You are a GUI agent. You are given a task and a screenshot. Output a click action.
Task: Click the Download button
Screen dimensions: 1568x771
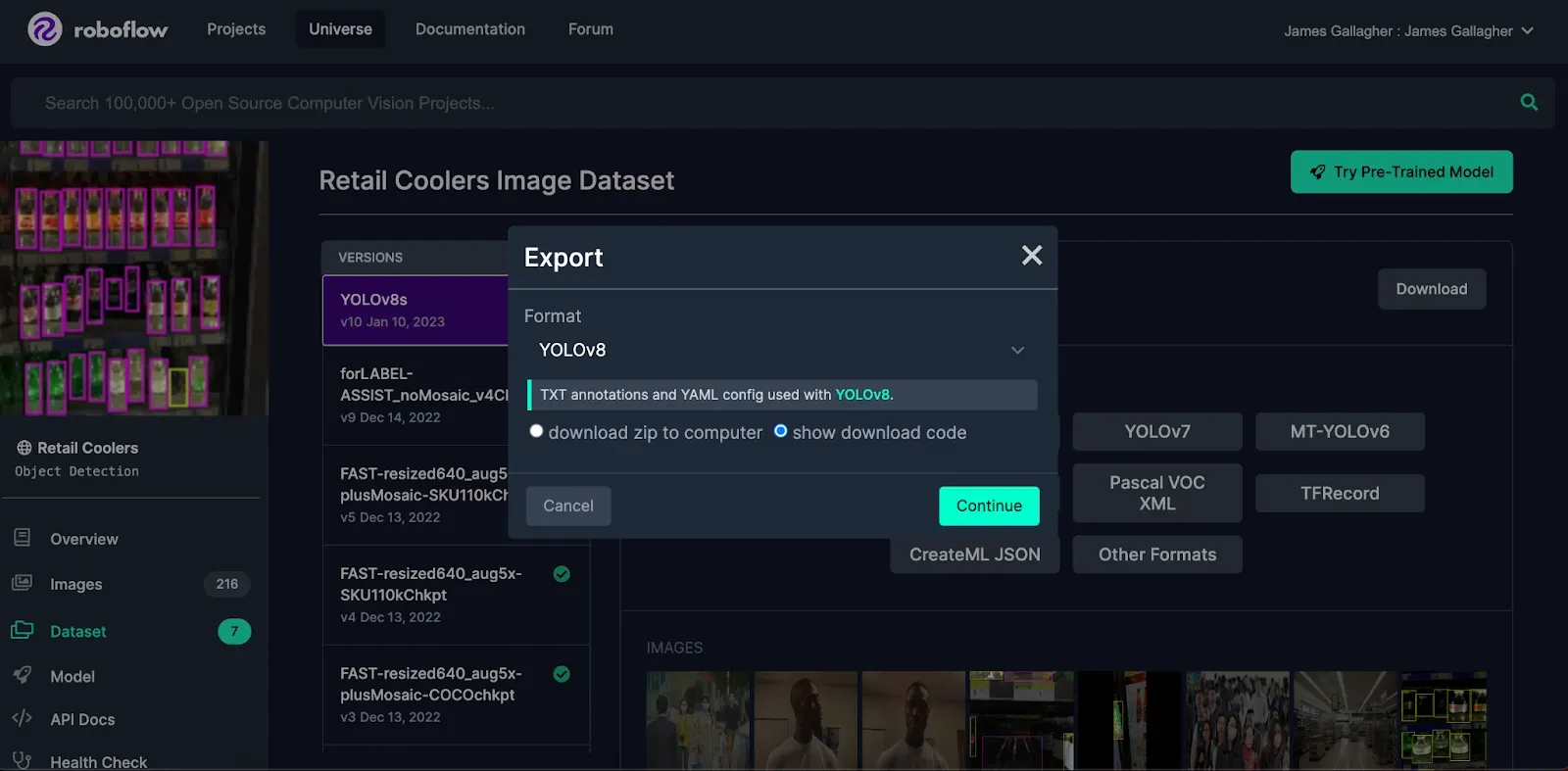[x=1432, y=289]
